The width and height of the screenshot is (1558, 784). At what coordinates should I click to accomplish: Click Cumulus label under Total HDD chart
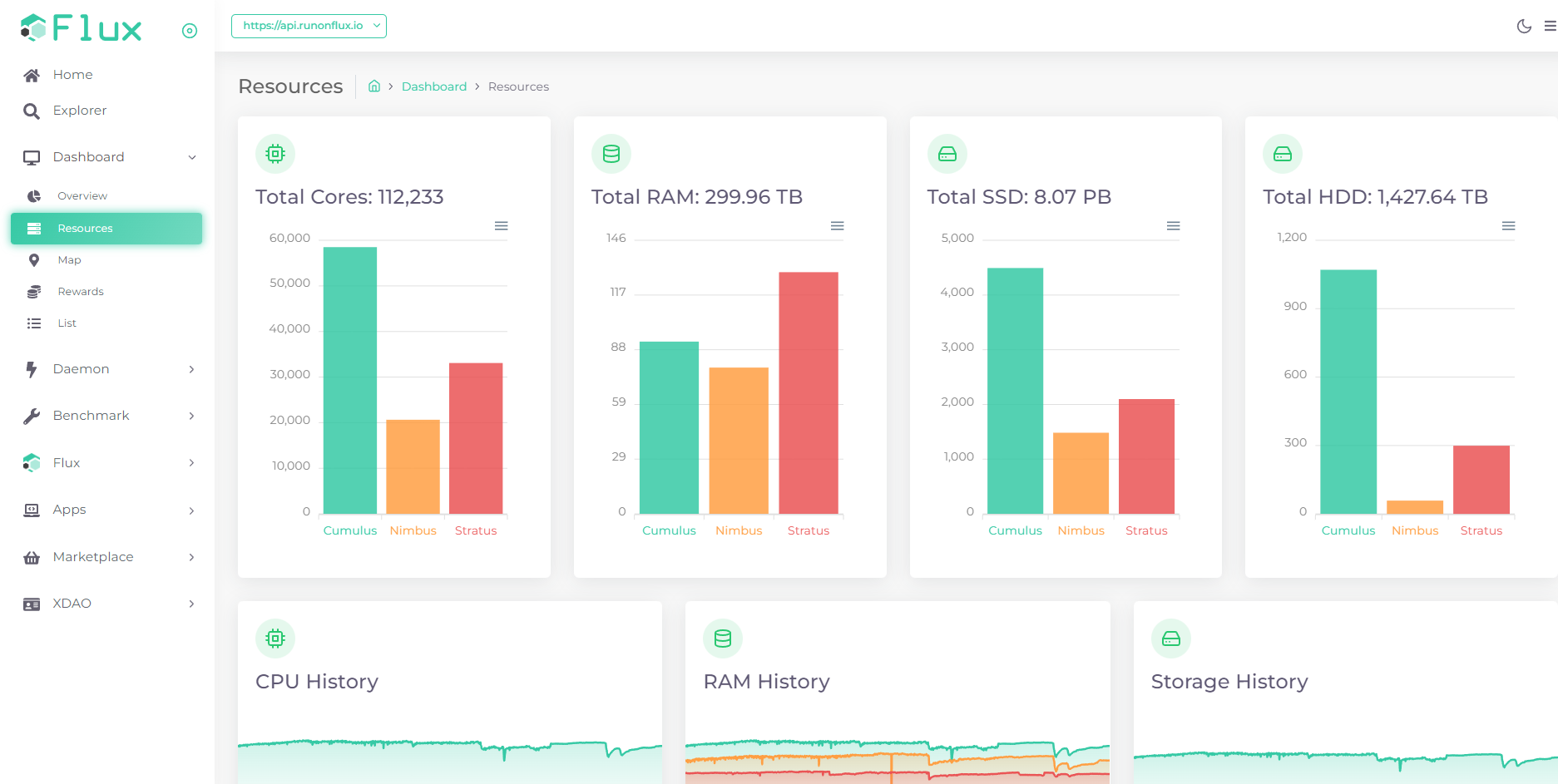(1348, 530)
